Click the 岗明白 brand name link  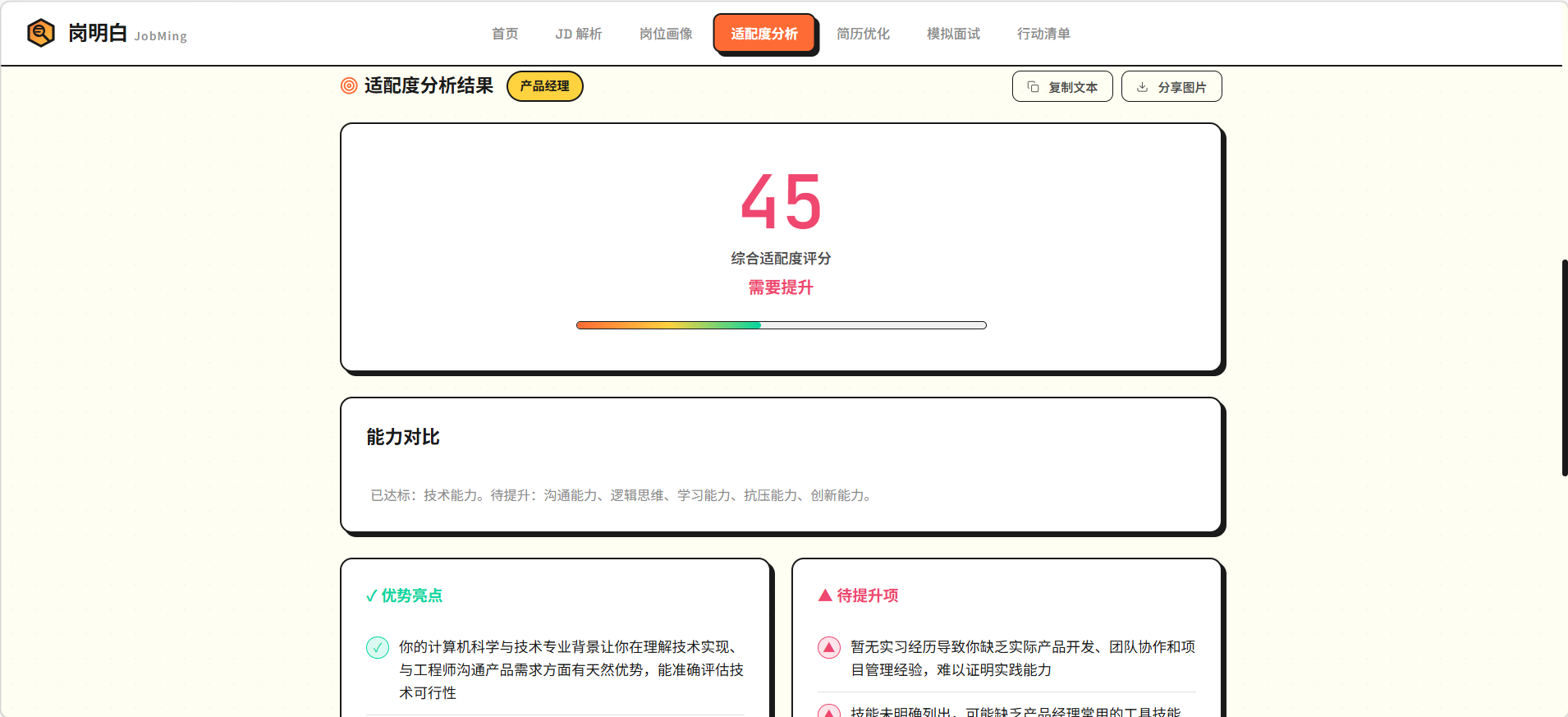[98, 33]
